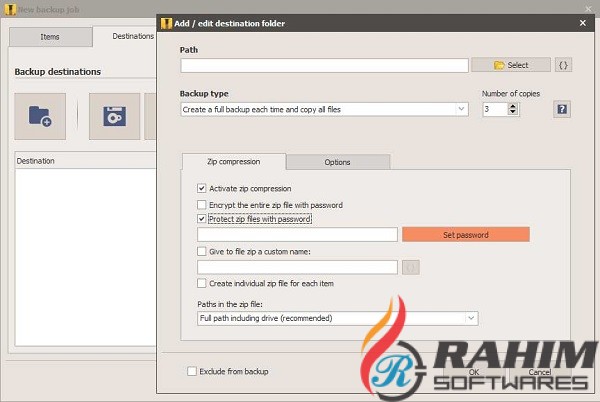Open the Items tab in New backup job
Viewport: 600px width, 402px height.
coord(50,37)
